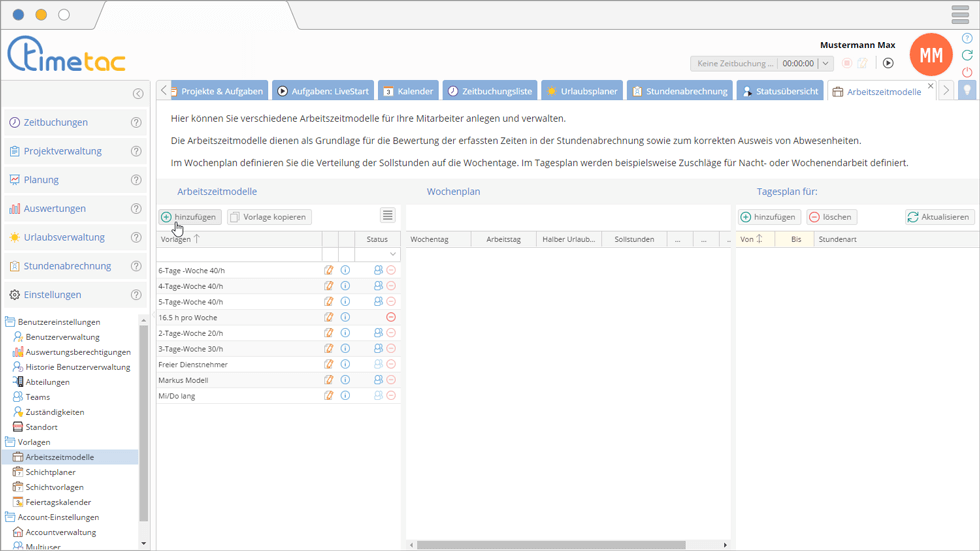Click the green refresh icon at top right

pos(967,55)
